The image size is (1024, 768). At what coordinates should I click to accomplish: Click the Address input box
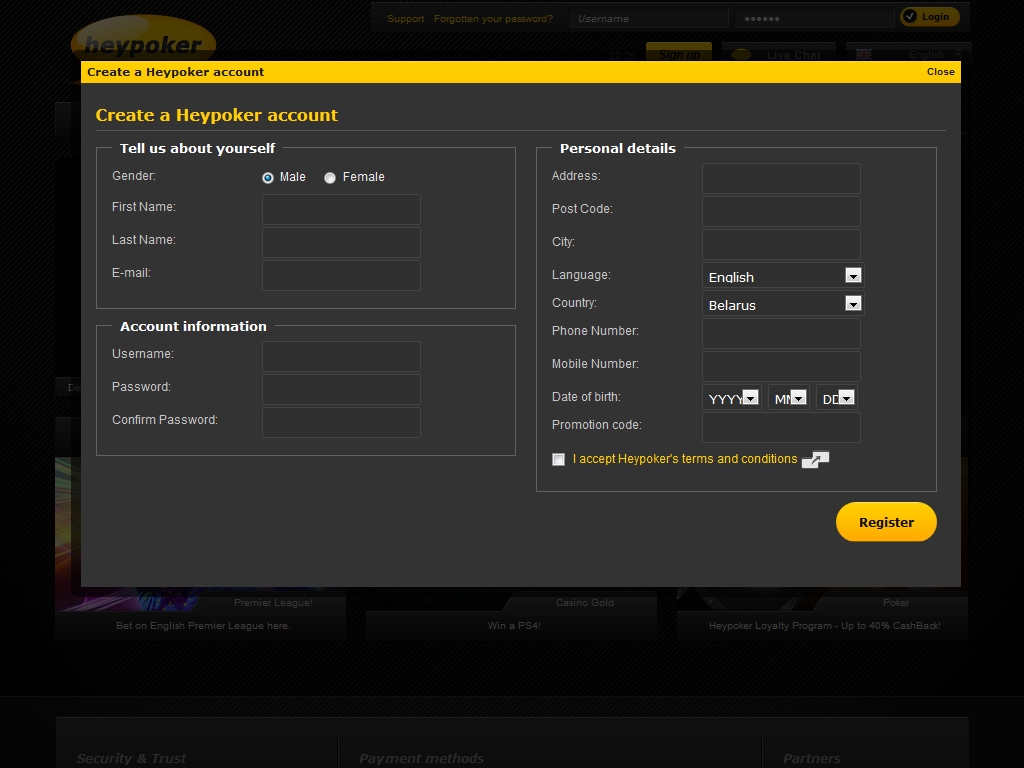click(x=781, y=179)
